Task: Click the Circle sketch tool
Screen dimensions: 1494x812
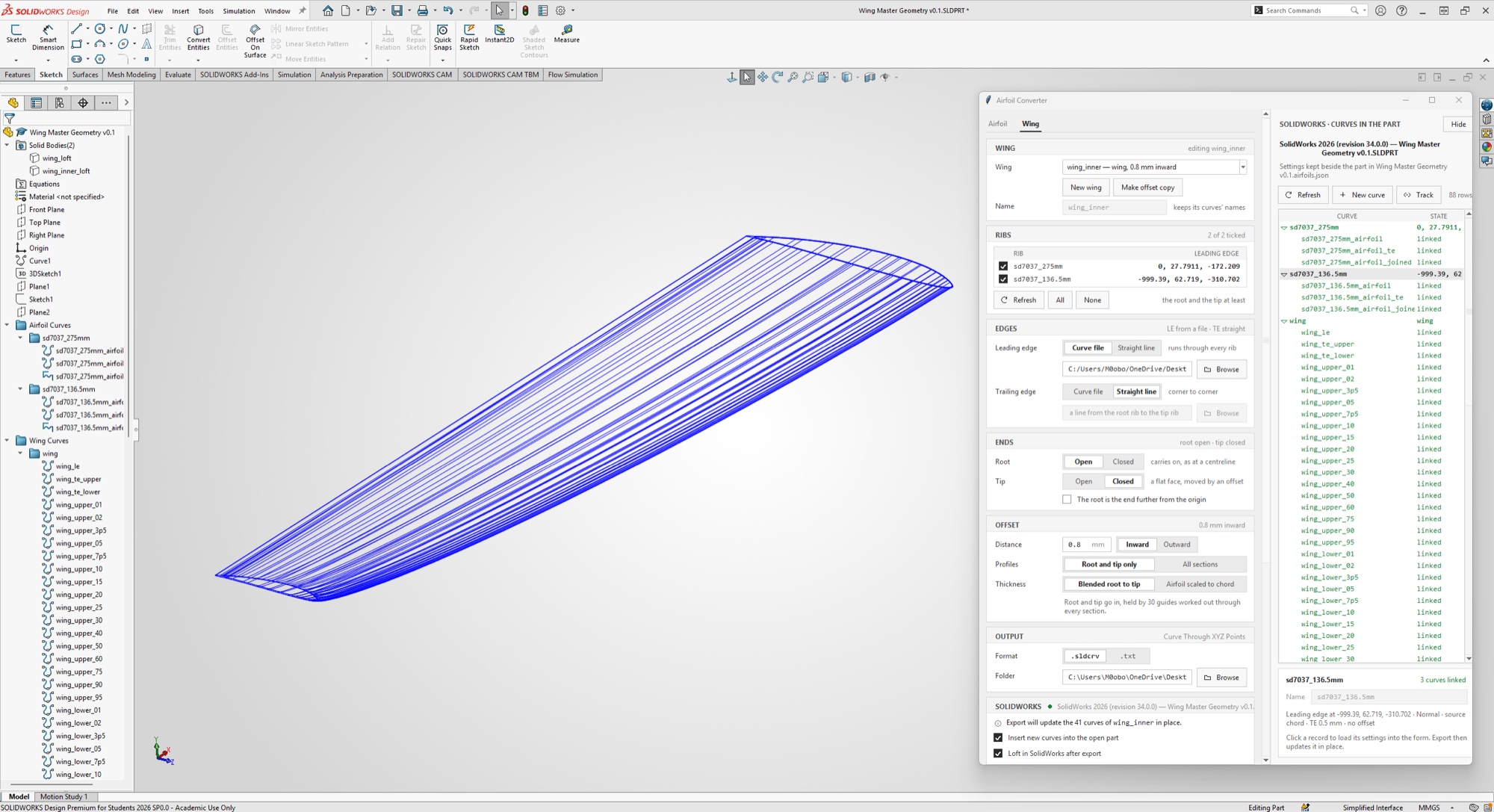Action: pyautogui.click(x=99, y=28)
